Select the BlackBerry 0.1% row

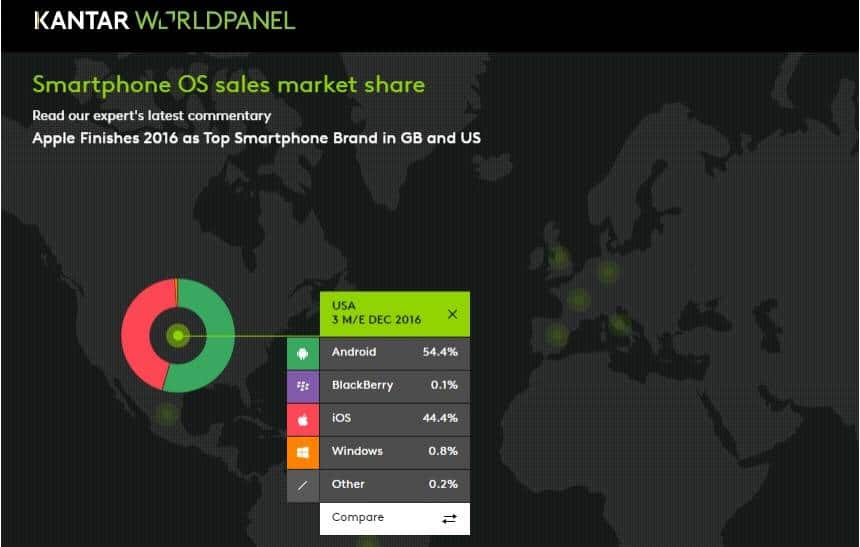click(378, 386)
